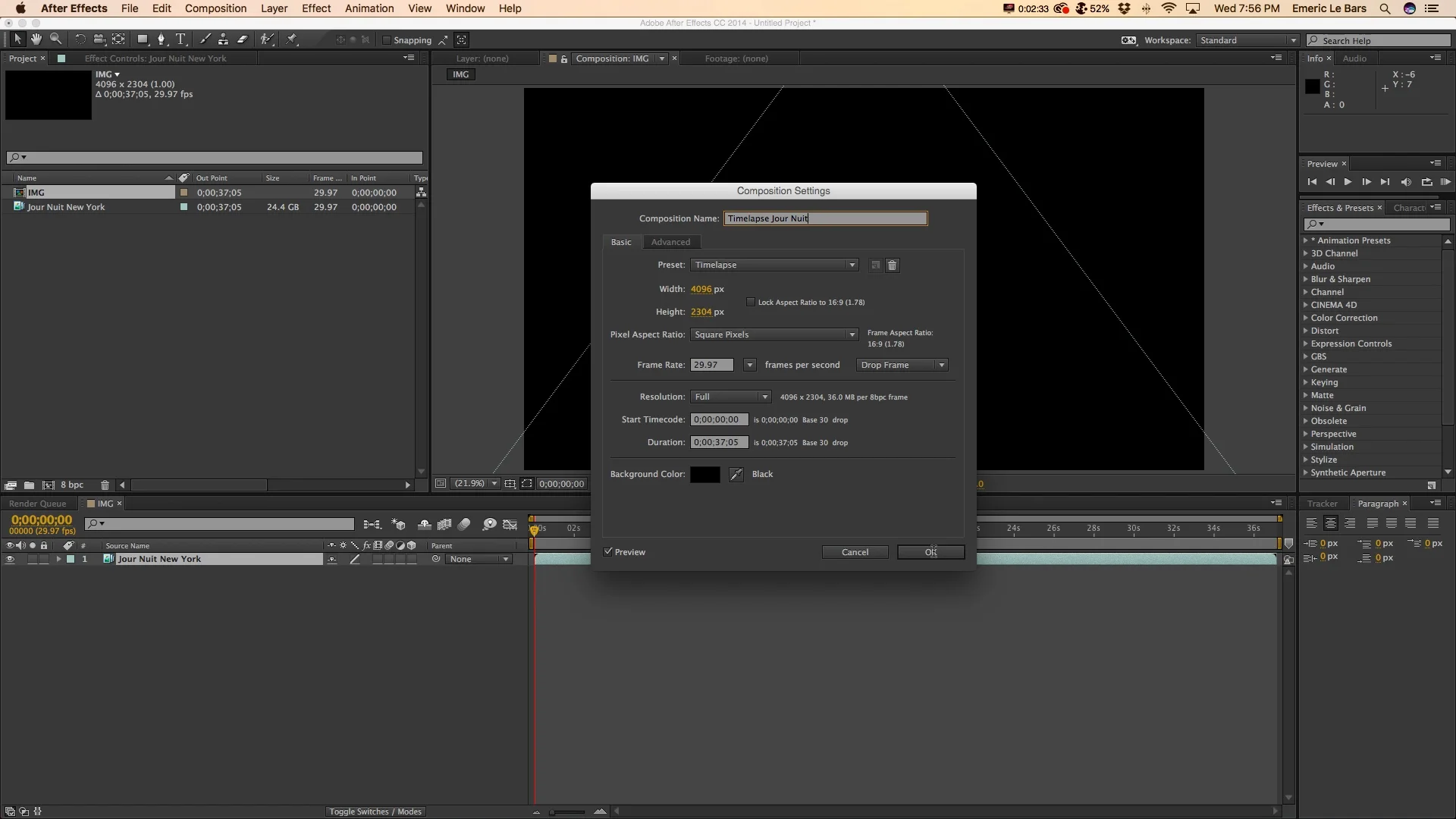Click the background color eyedropper

(736, 475)
